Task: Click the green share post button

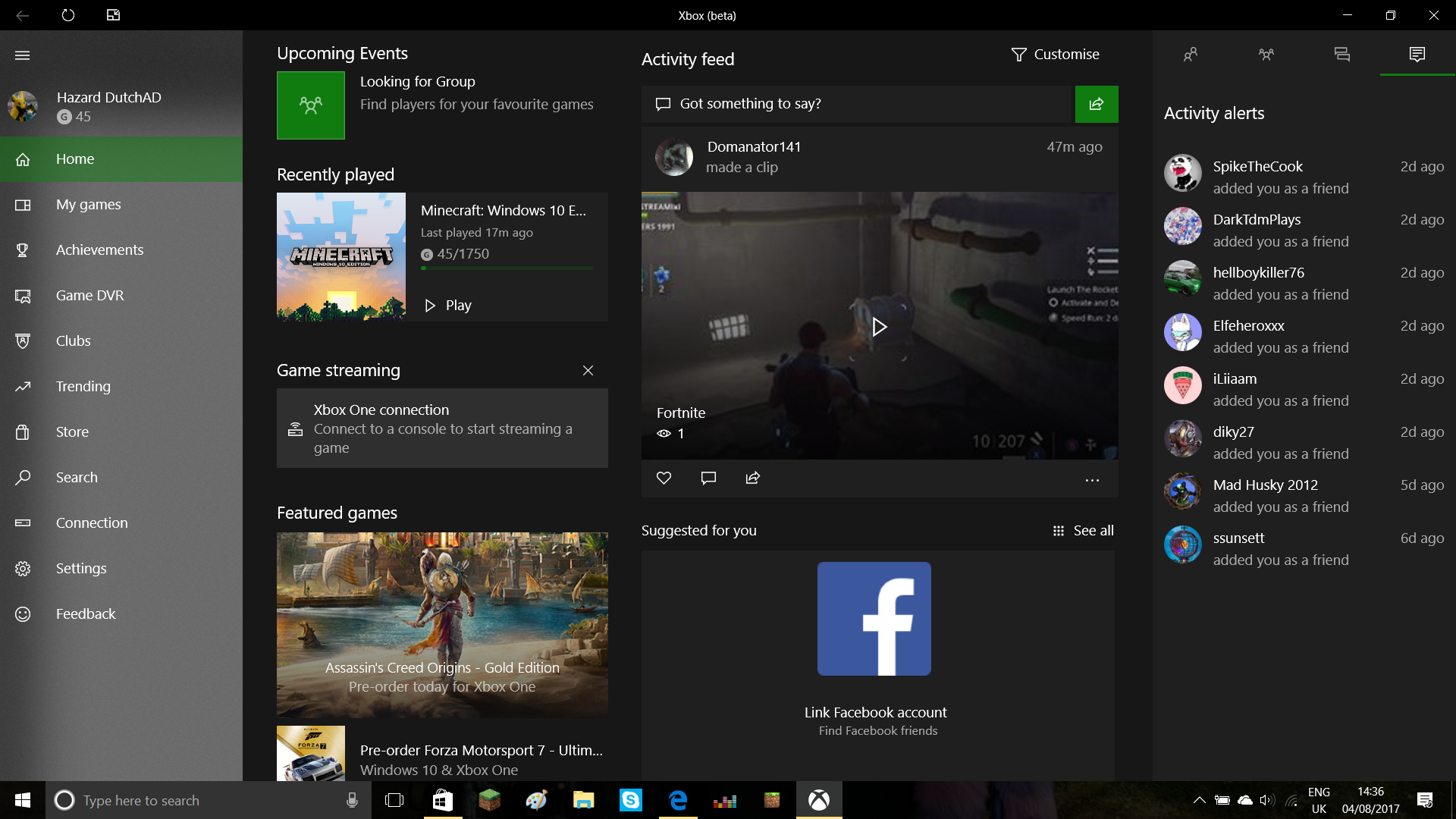Action: pos(1097,104)
